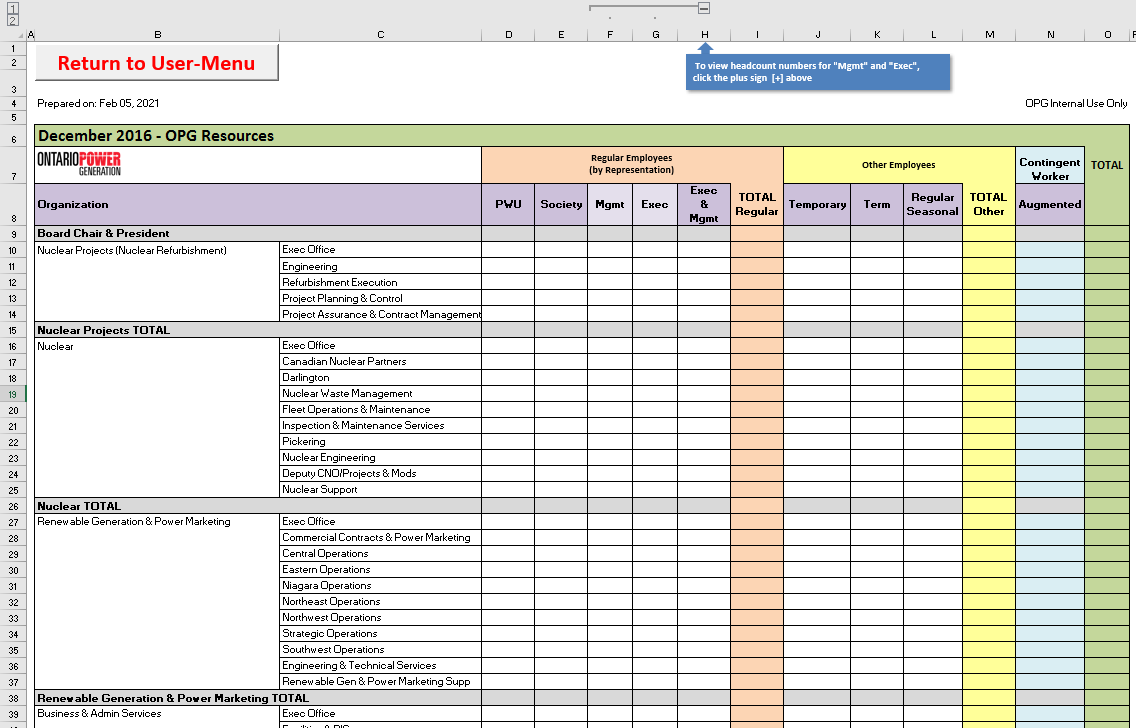Select 'Renewable Gen & Power Marketing Supp' cell
Image resolution: width=1136 pixels, height=728 pixels.
(x=380, y=681)
